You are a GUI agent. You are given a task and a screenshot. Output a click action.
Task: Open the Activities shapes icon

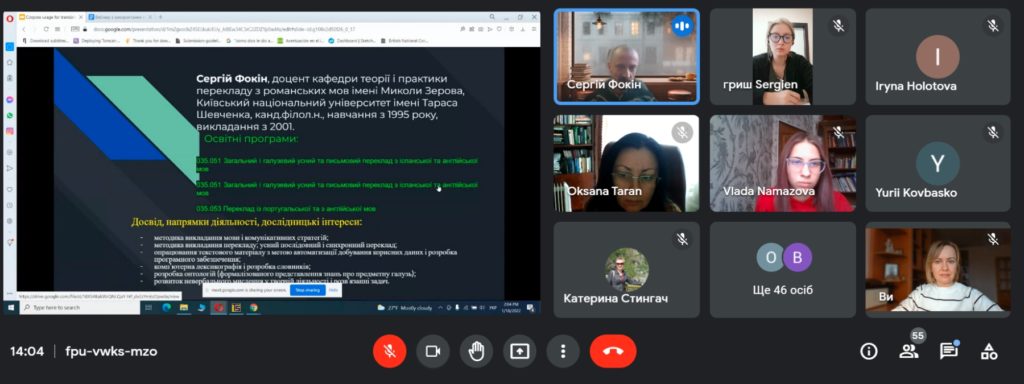coord(989,351)
